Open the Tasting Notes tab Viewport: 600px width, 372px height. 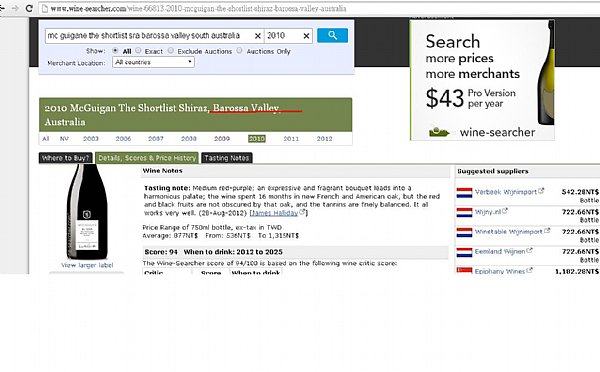(x=227, y=158)
